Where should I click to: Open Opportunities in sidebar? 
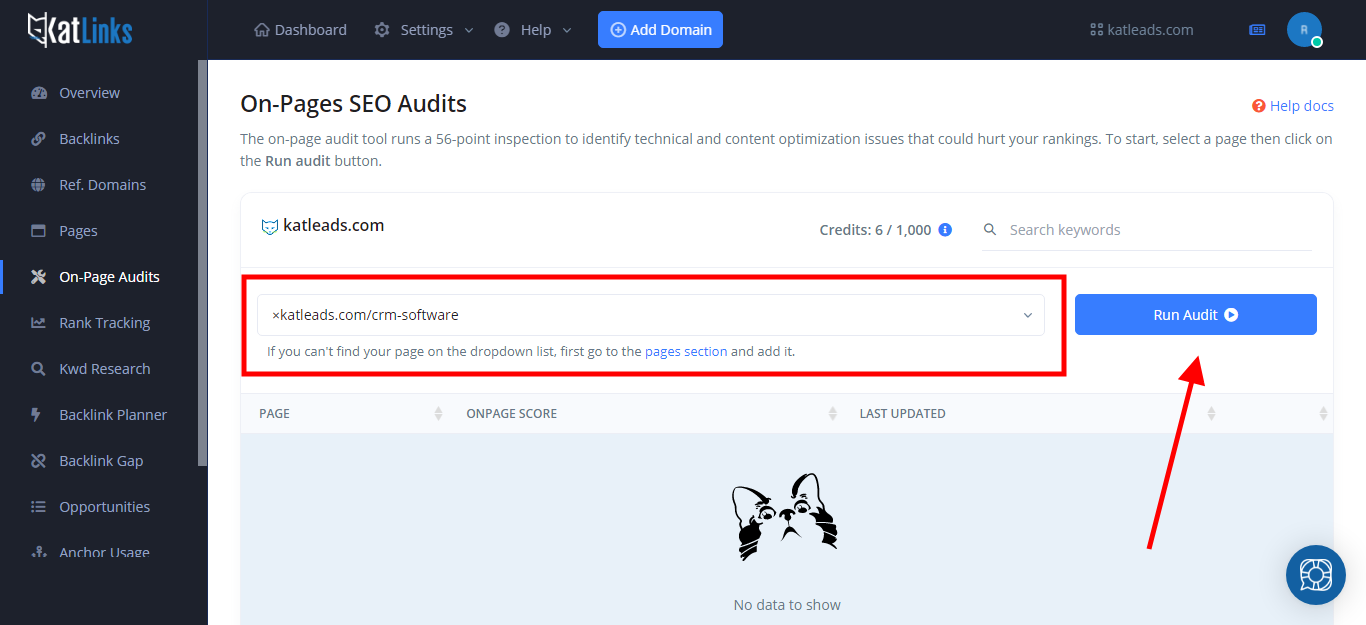point(105,507)
